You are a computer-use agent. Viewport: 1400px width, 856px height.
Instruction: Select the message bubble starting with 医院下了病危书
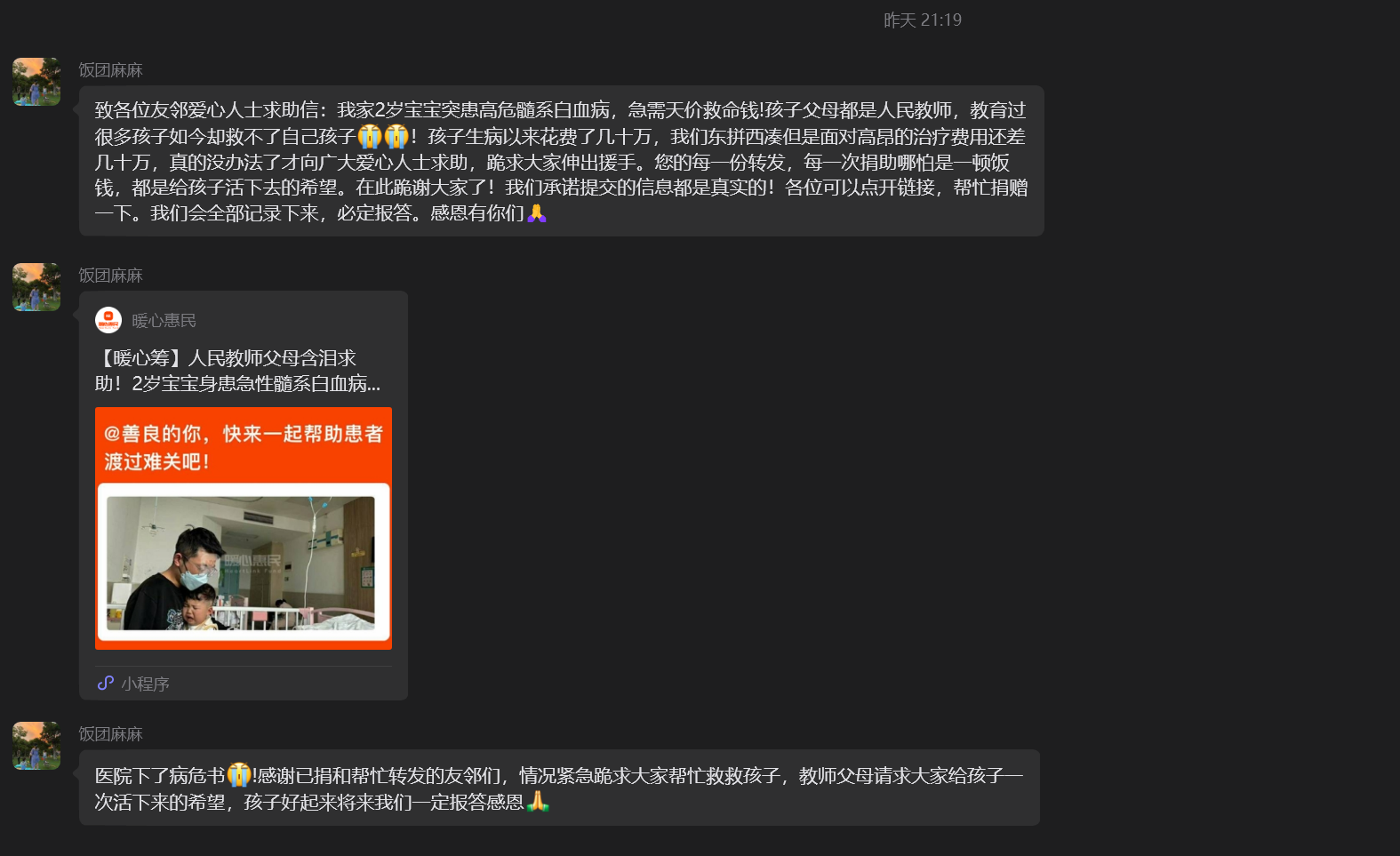[x=559, y=788]
